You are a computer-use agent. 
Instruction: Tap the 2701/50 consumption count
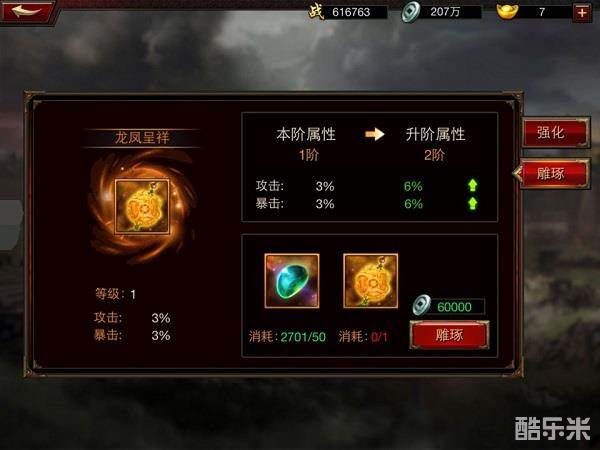coord(303,337)
